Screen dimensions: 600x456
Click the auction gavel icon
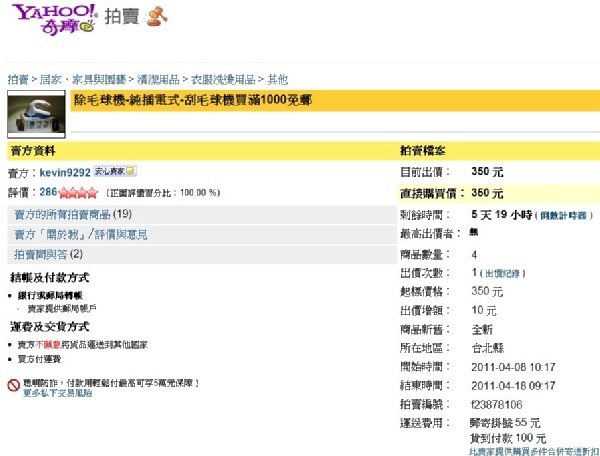point(156,17)
